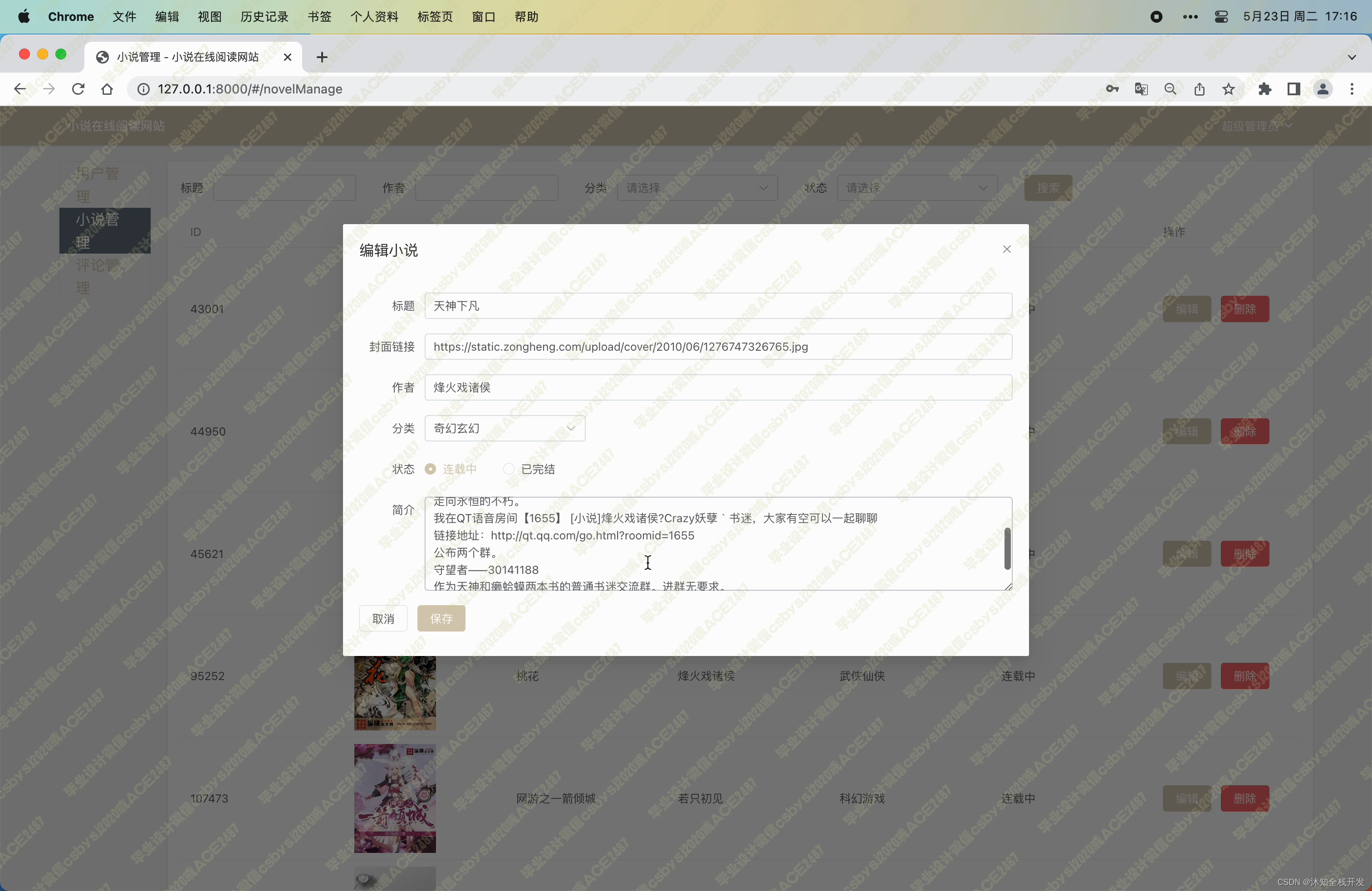Expand the tab search chevron

[x=1351, y=57]
